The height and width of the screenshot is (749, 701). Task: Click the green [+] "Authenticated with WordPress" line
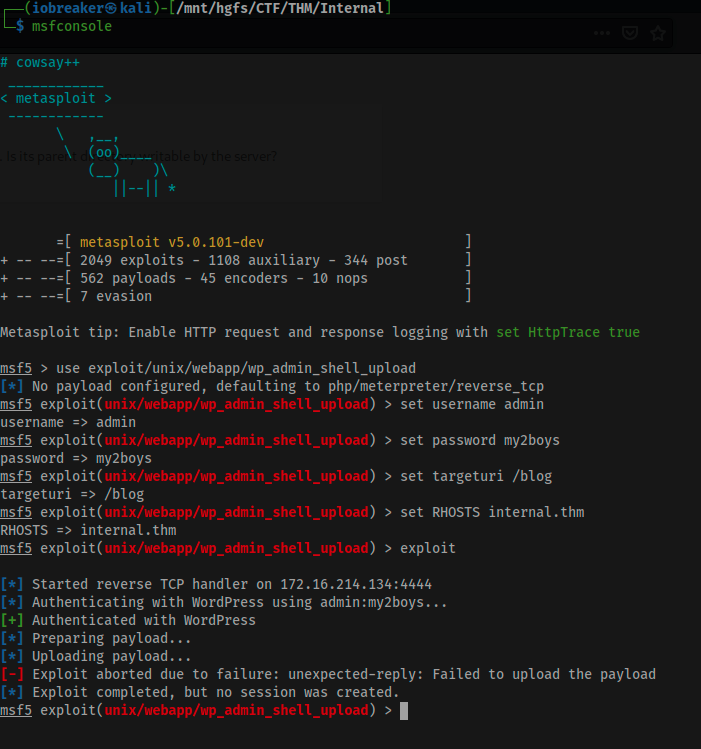click(x=128, y=621)
